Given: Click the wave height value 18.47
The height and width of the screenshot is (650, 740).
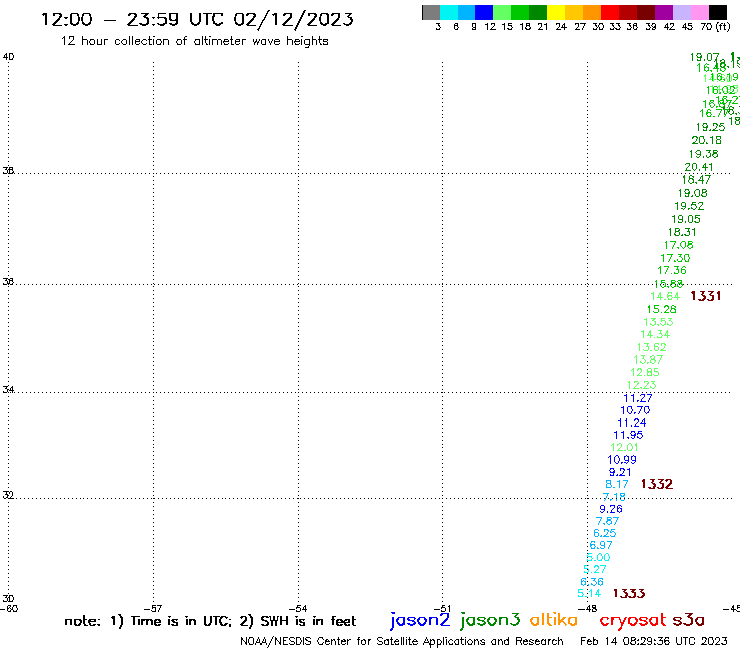Looking at the screenshot, I should [x=696, y=180].
